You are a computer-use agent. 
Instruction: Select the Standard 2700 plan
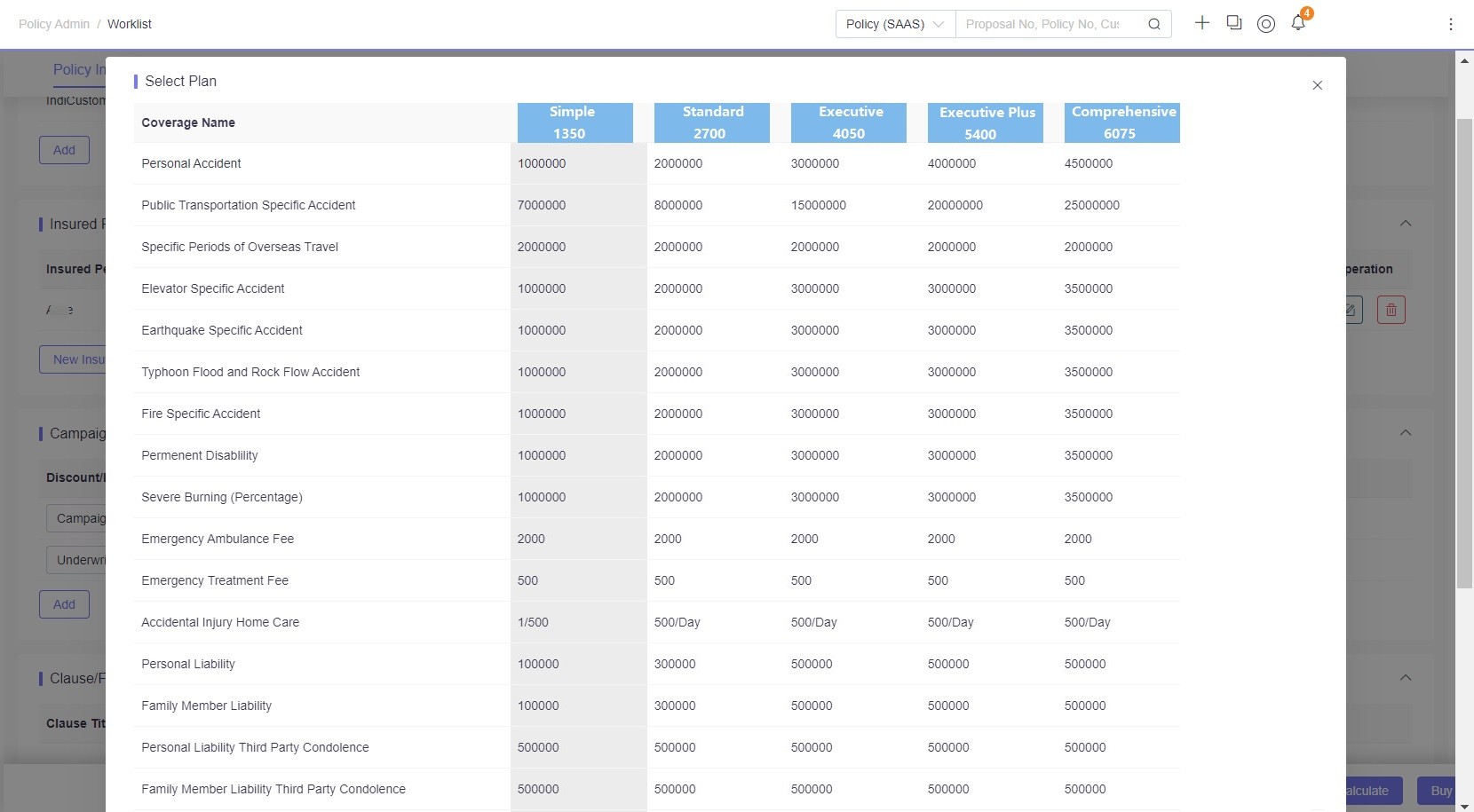point(712,122)
